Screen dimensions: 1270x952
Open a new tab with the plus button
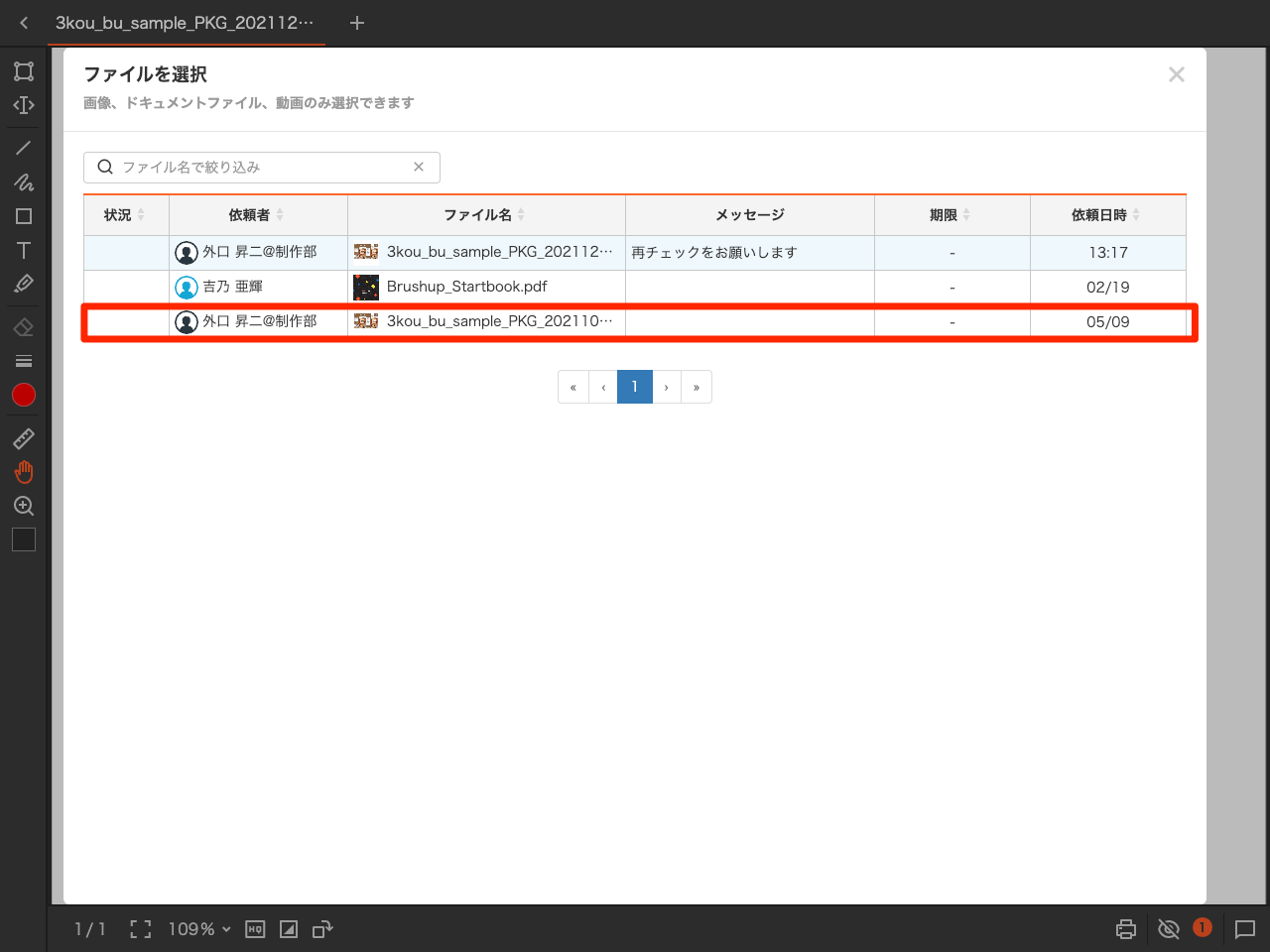pos(356,23)
